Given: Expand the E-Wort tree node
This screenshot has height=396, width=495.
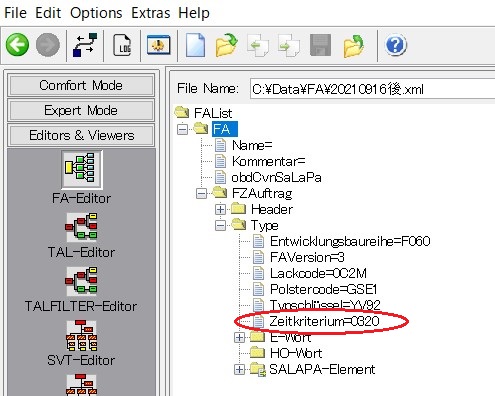Looking at the screenshot, I should pos(239,337).
